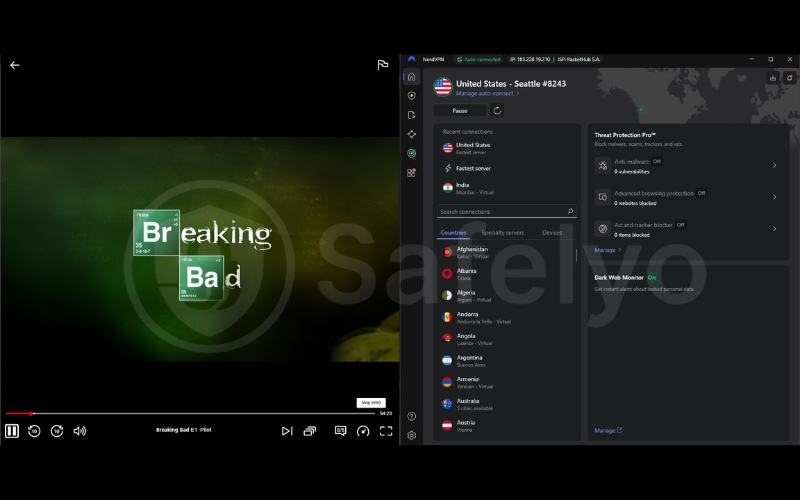Click the Ad and tracker blocker icon

603,229
